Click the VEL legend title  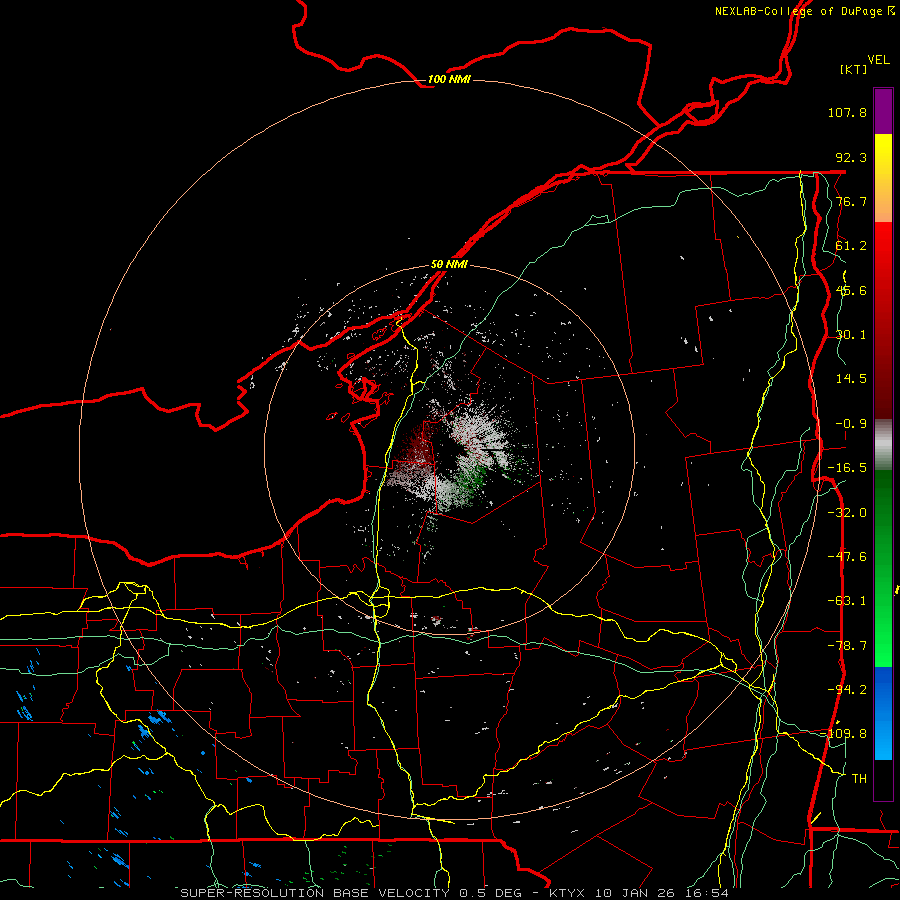[x=878, y=60]
